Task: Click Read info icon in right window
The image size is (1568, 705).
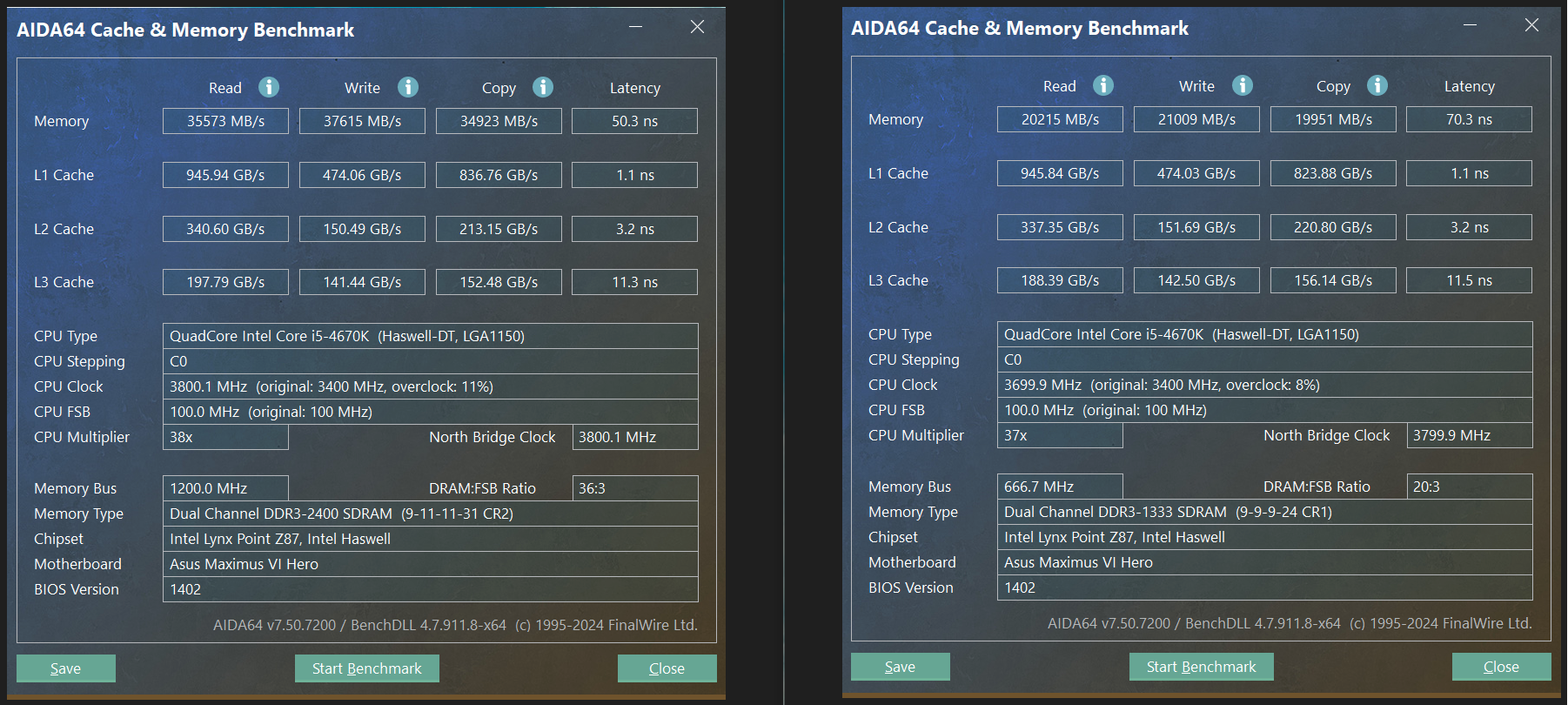Action: (x=1103, y=85)
